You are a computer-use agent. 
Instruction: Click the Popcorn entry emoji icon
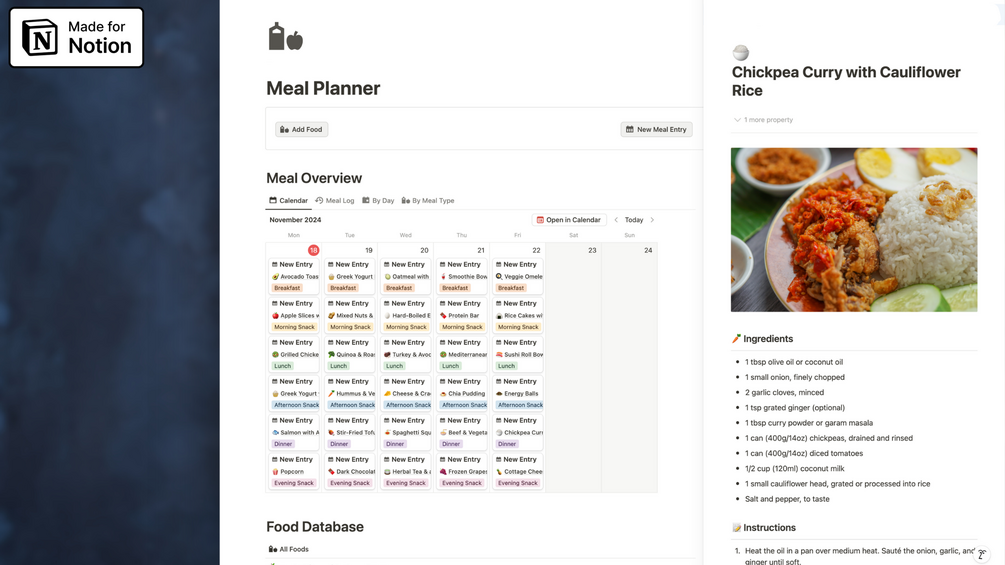(x=276, y=472)
